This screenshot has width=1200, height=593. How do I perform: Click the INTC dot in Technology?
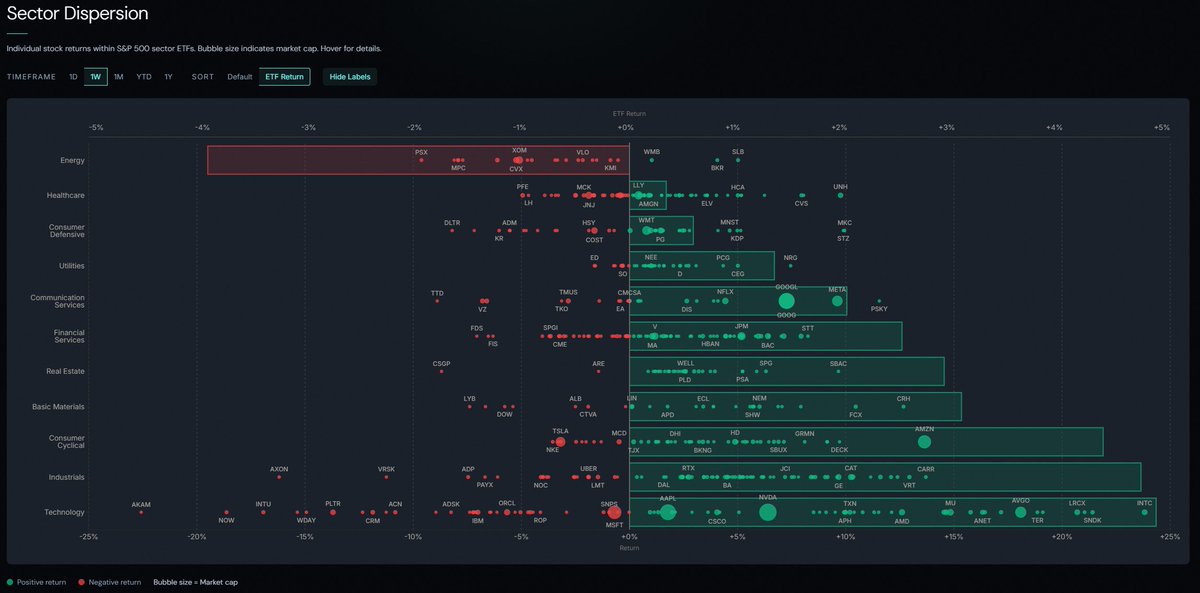coord(1145,512)
